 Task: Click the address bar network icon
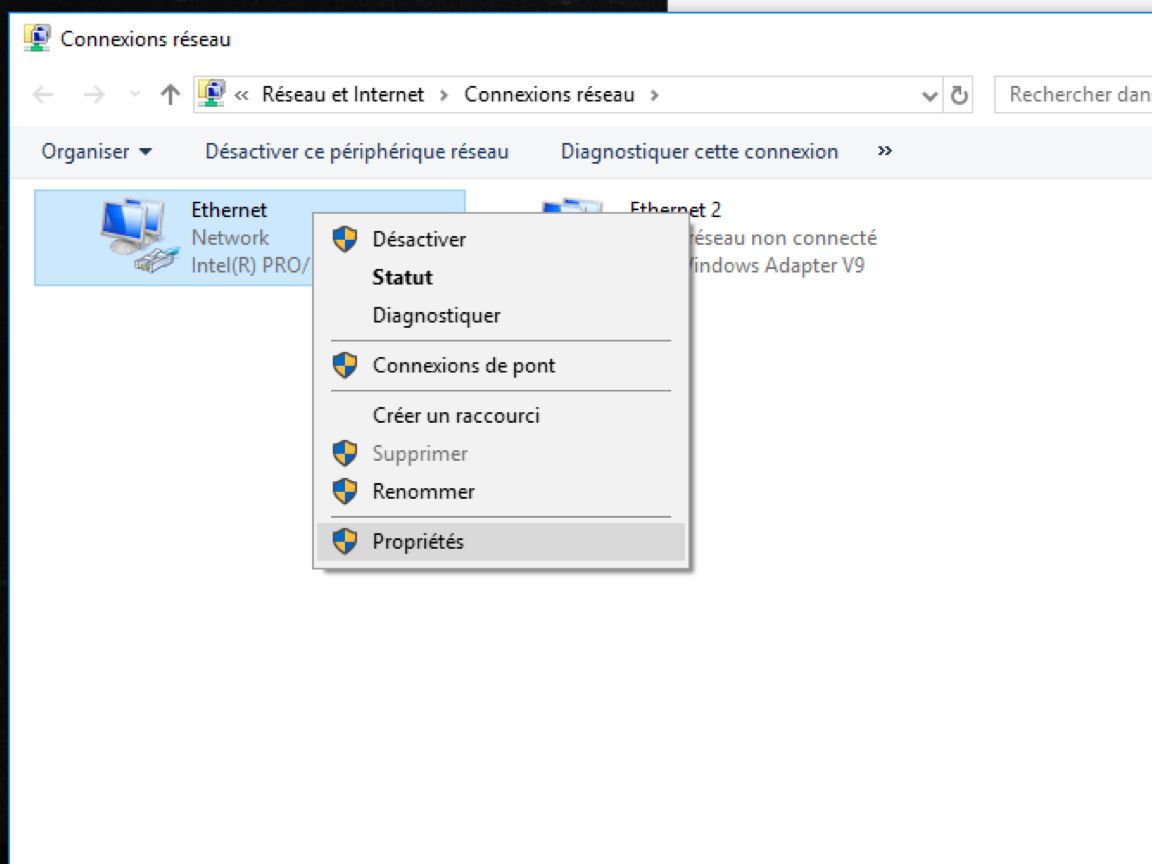(212, 94)
